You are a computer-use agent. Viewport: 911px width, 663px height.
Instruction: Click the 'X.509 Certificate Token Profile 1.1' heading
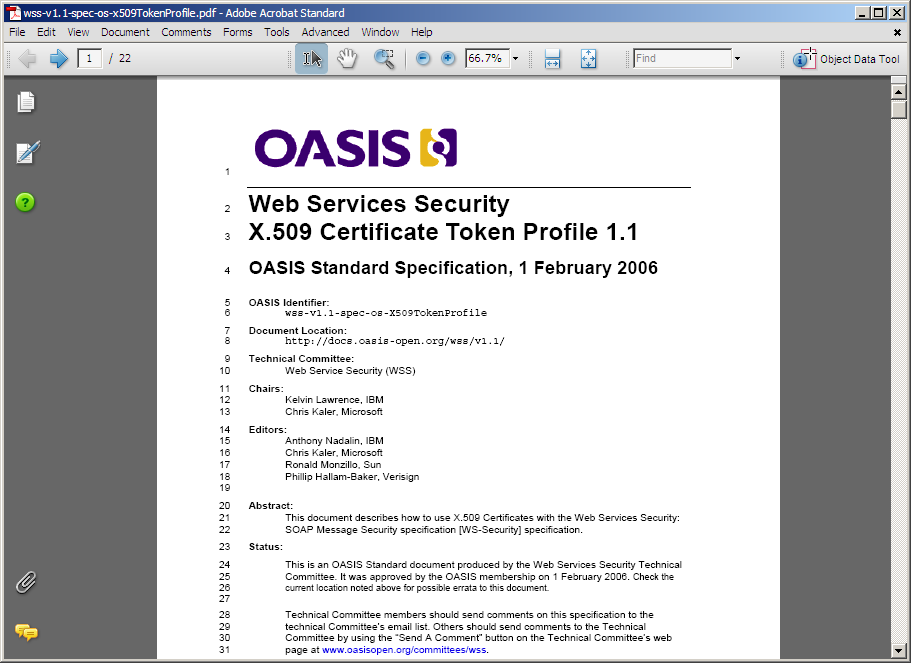tap(443, 232)
